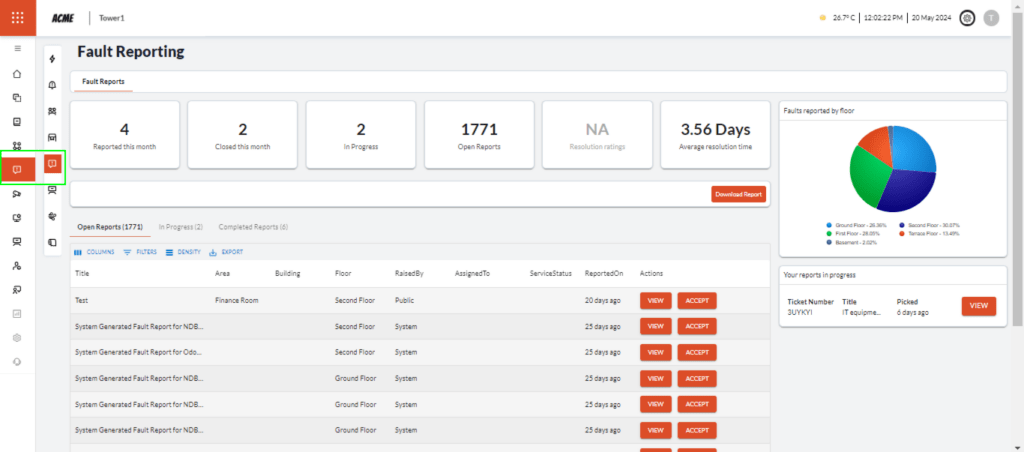Click the user avatar 'T' icon

click(x=991, y=18)
